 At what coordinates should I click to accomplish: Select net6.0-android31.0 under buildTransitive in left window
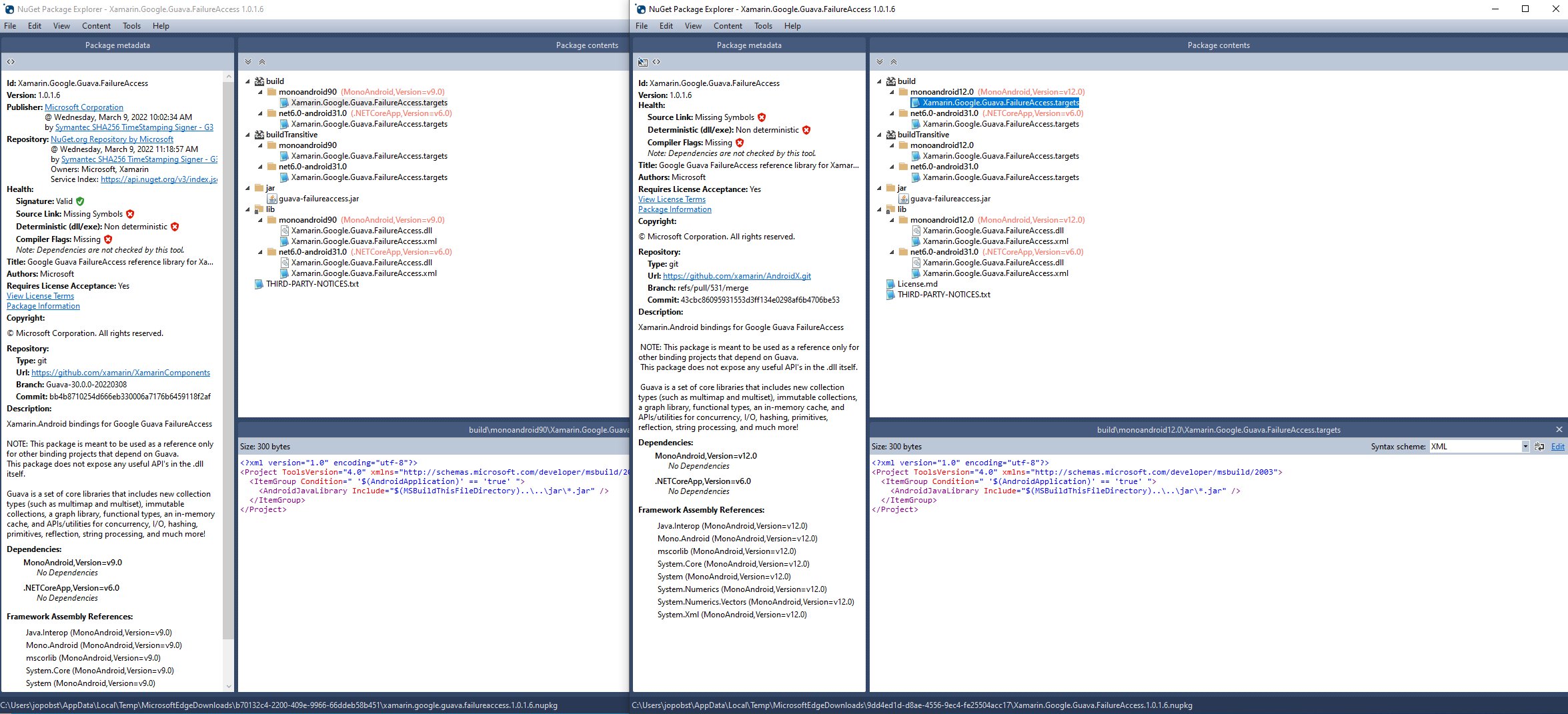313,167
